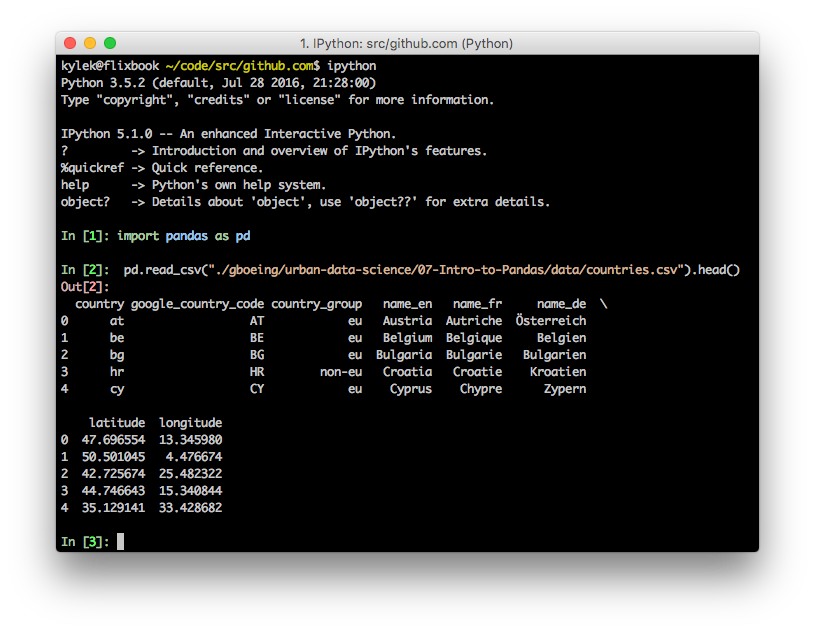This screenshot has height=632, width=815.
Task: Click the 'Österreich' cell
Action: click(551, 321)
